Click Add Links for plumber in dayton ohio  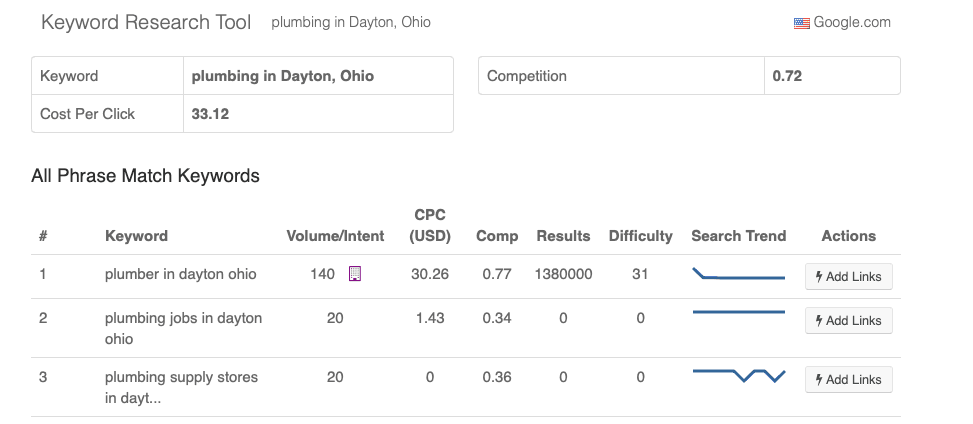click(x=848, y=277)
